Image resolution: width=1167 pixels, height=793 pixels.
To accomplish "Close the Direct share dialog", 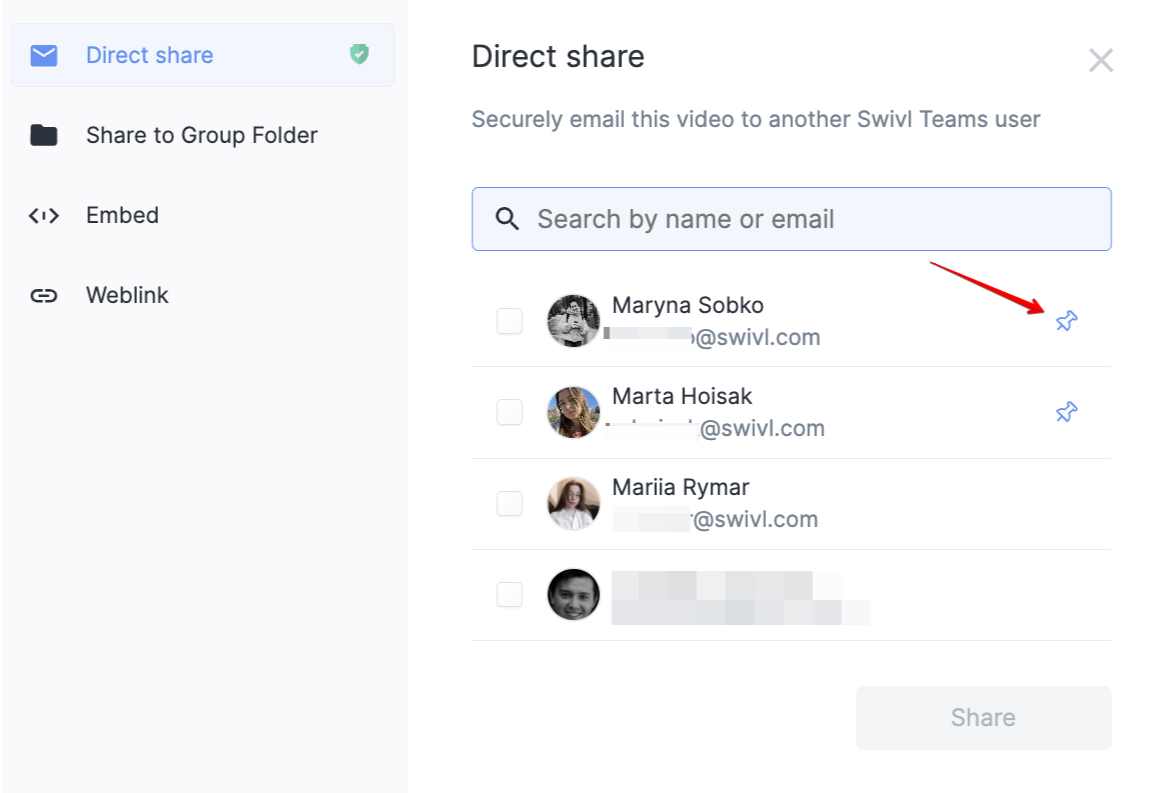I will click(x=1101, y=60).
